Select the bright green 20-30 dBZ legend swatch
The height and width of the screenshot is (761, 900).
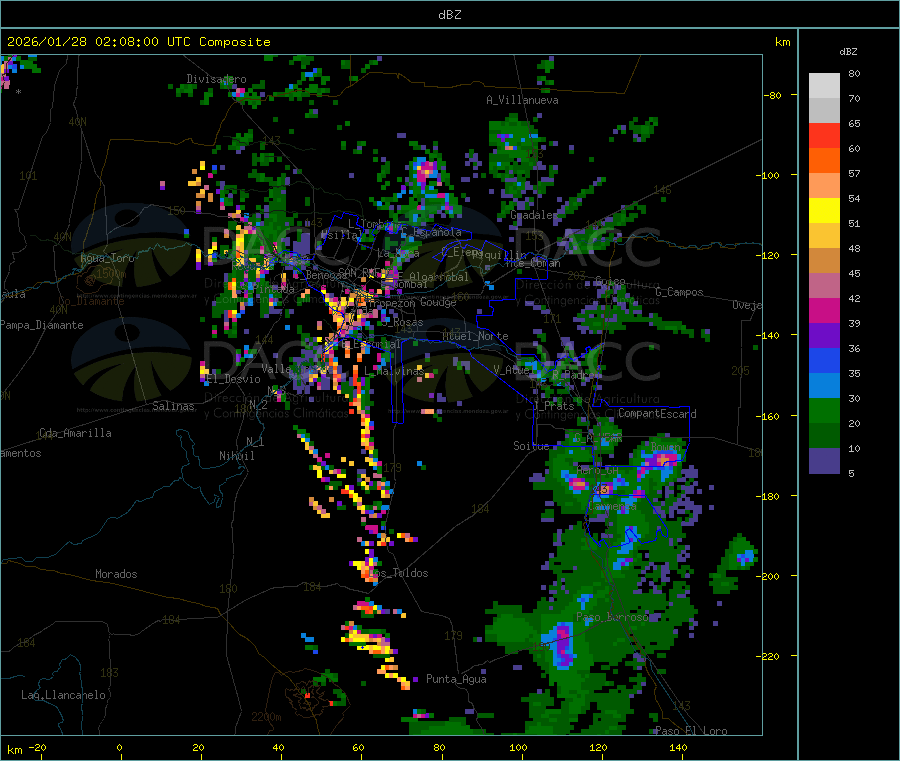click(824, 410)
